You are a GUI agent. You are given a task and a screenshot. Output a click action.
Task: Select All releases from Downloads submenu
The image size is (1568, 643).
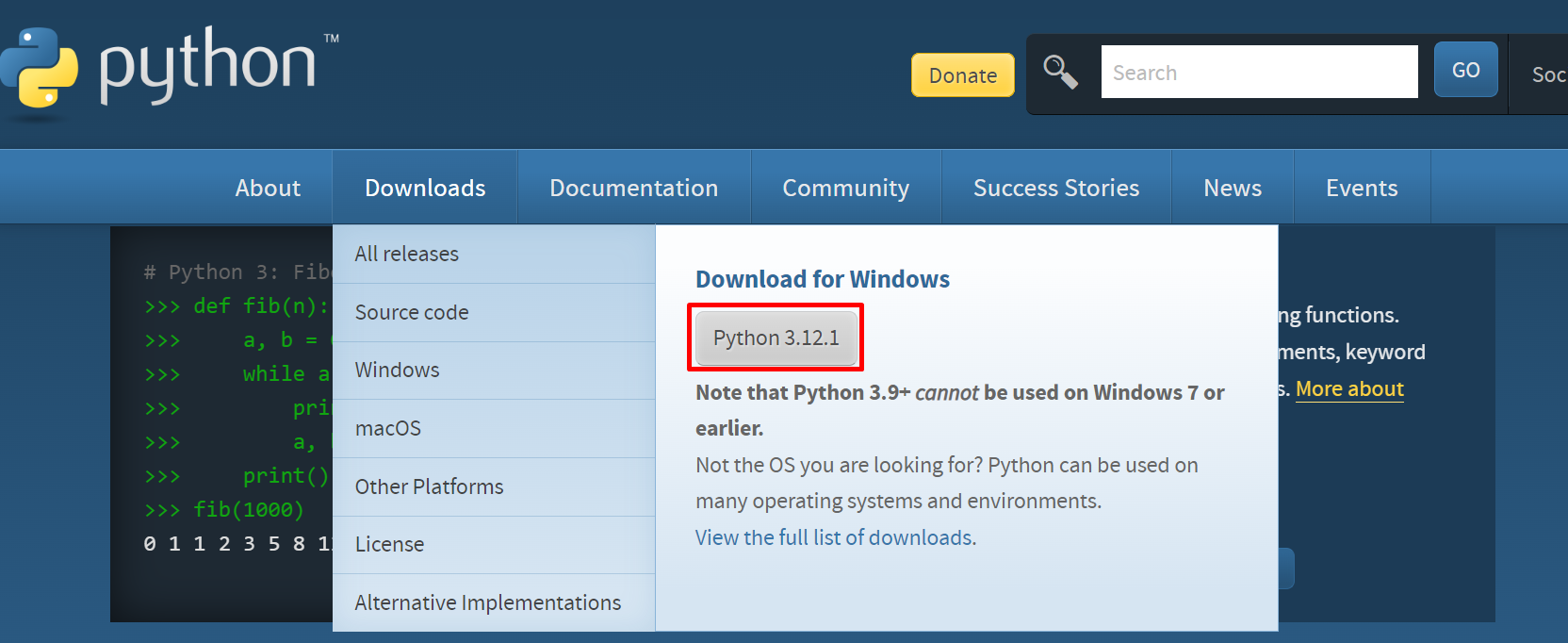tap(494, 254)
